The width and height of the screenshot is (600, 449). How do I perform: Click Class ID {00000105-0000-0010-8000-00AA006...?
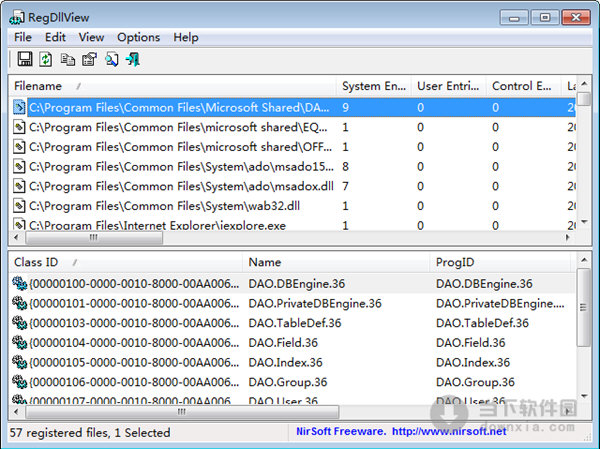point(134,362)
